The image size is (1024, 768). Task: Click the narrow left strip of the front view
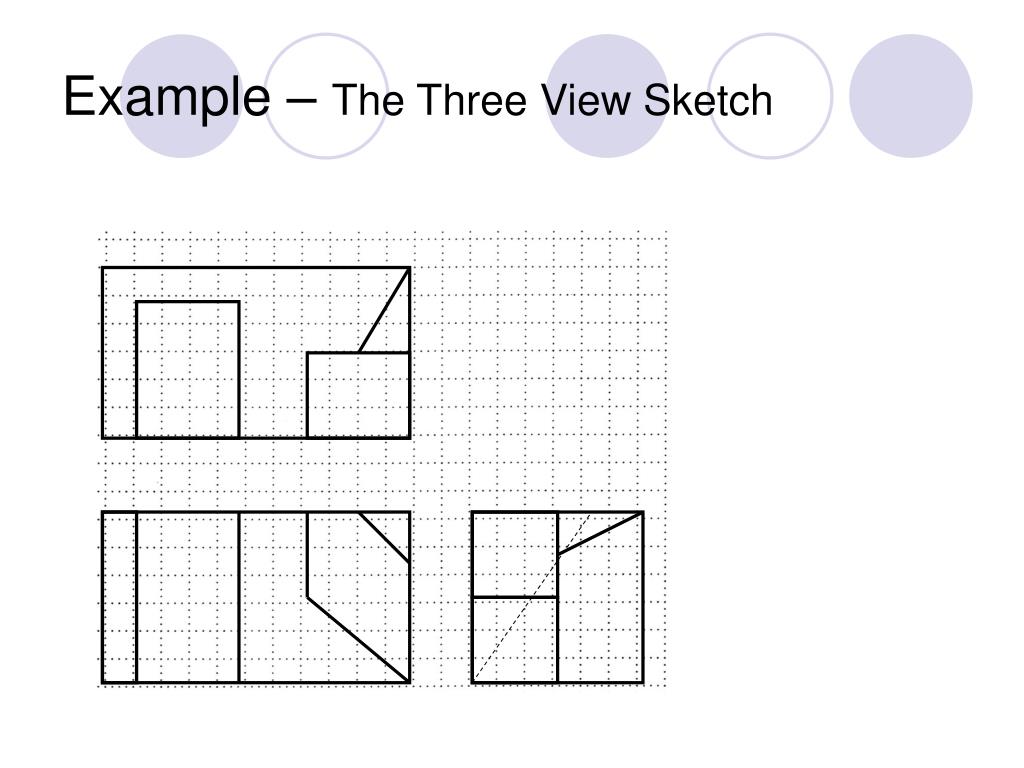pos(120,597)
